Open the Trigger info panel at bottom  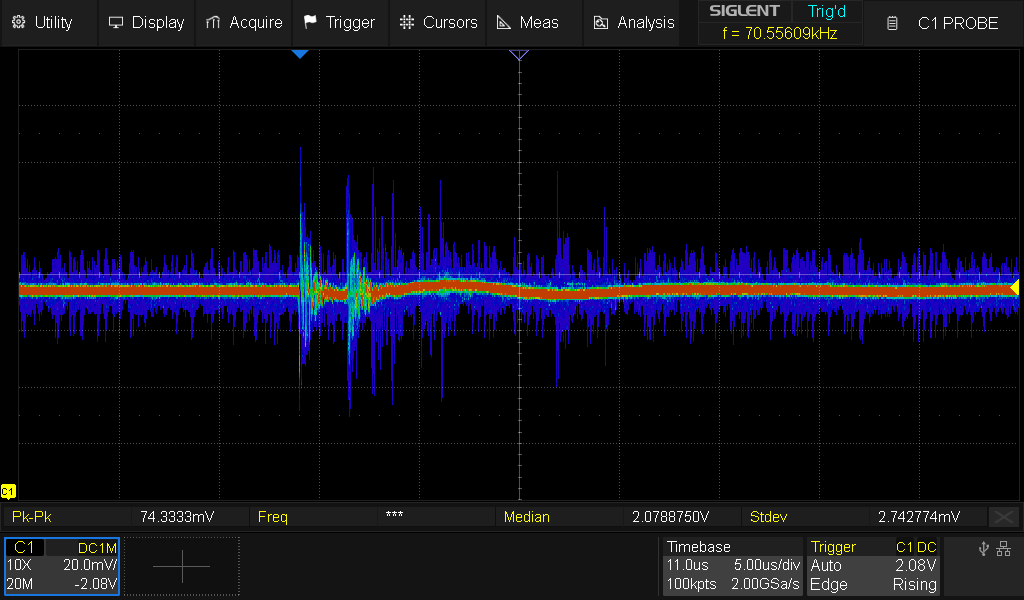pyautogui.click(x=874, y=566)
